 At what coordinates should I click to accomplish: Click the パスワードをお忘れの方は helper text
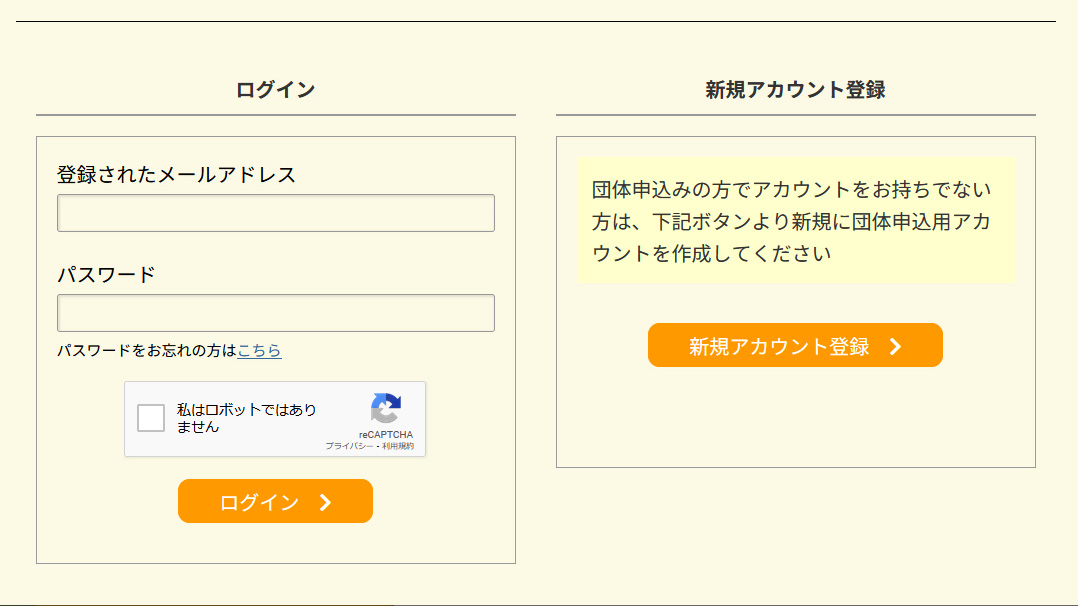click(146, 350)
